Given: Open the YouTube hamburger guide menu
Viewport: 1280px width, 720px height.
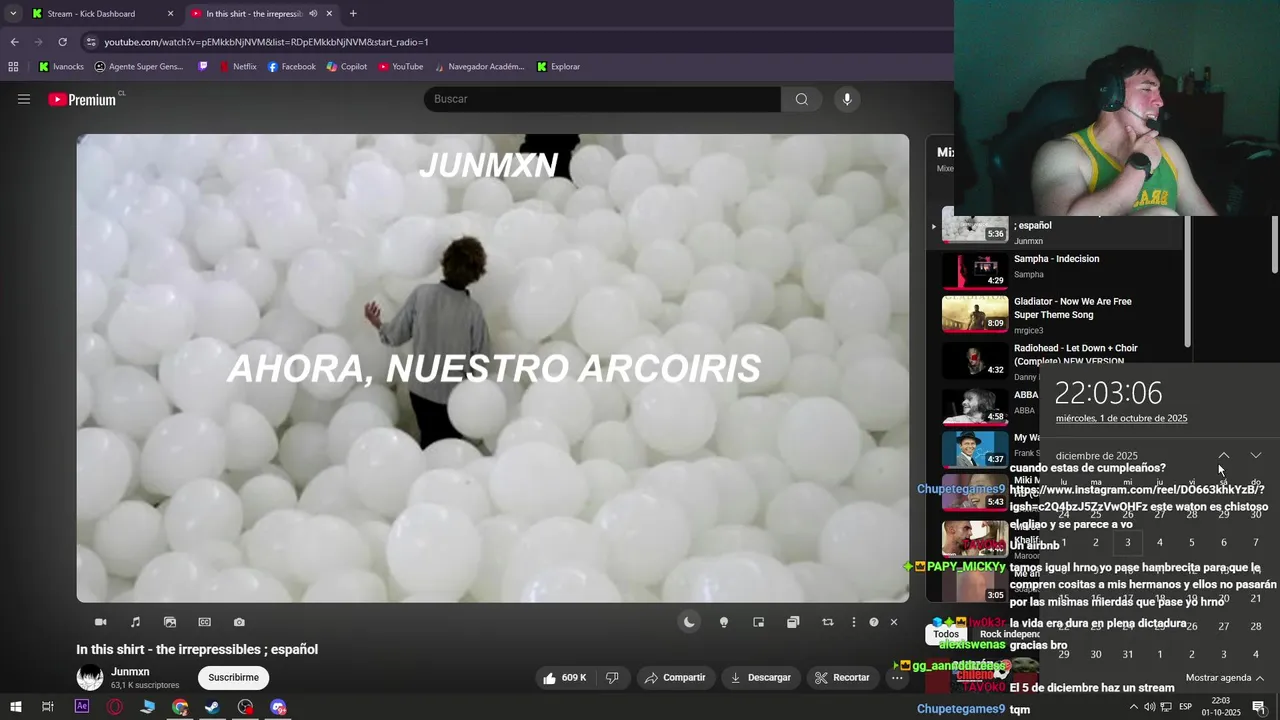Looking at the screenshot, I should click(x=24, y=99).
